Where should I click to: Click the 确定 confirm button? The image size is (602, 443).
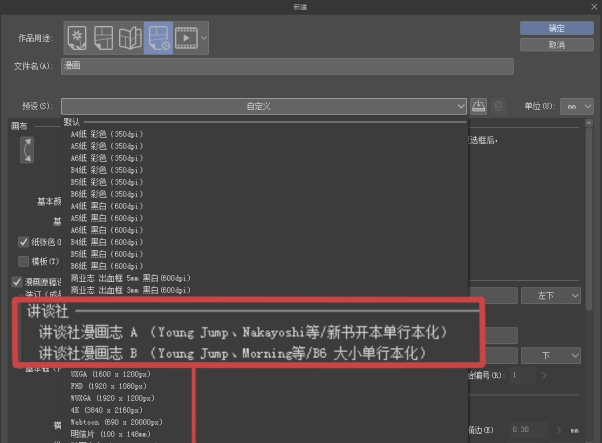coord(557,28)
